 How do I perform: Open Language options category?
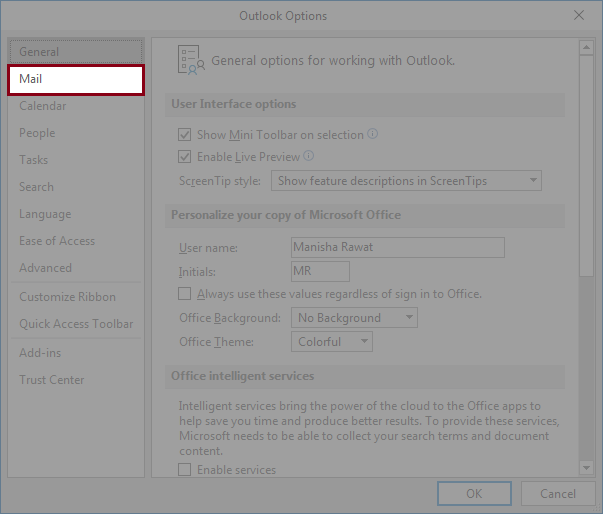[76, 214]
